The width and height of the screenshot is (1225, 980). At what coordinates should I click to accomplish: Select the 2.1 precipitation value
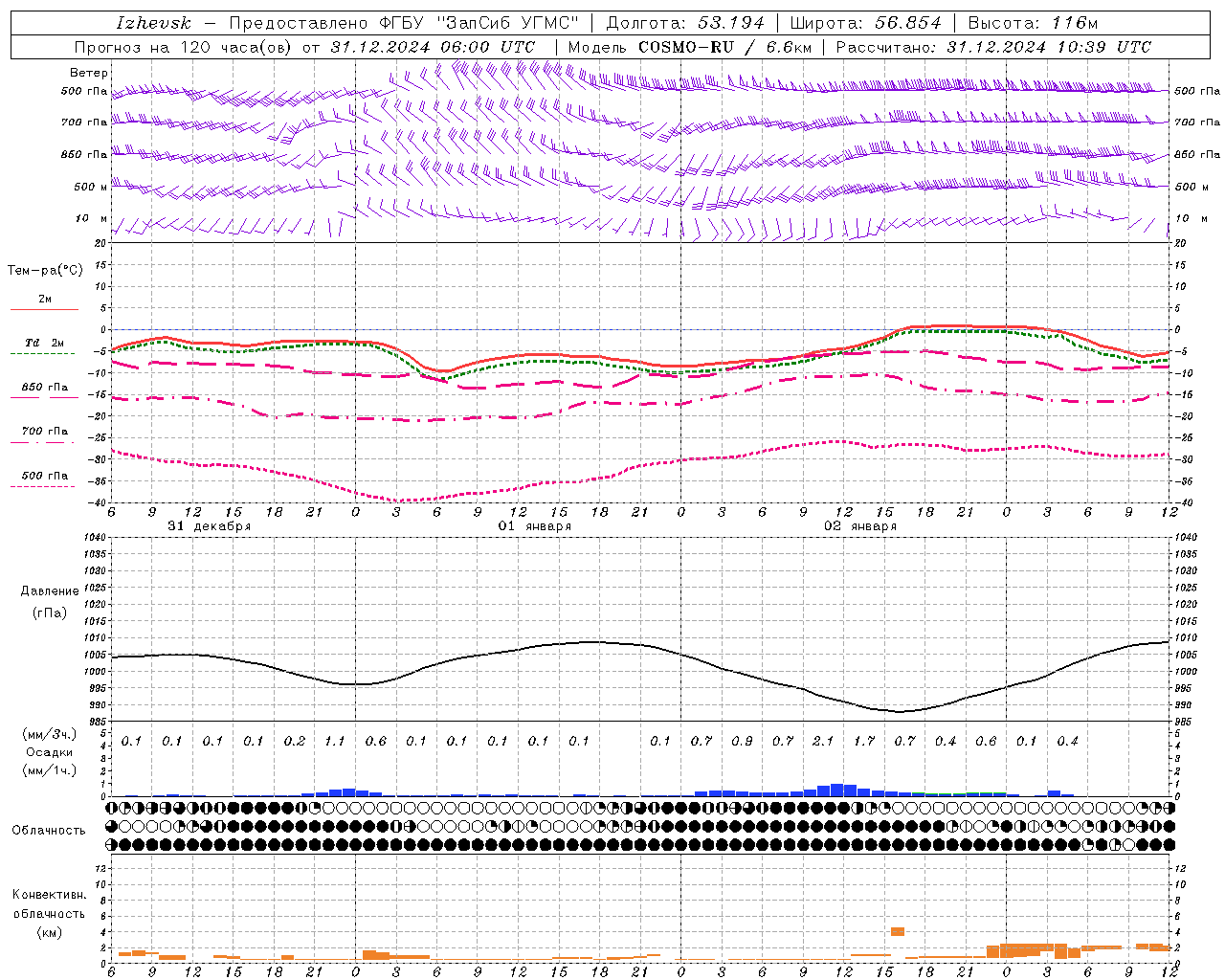point(823,741)
